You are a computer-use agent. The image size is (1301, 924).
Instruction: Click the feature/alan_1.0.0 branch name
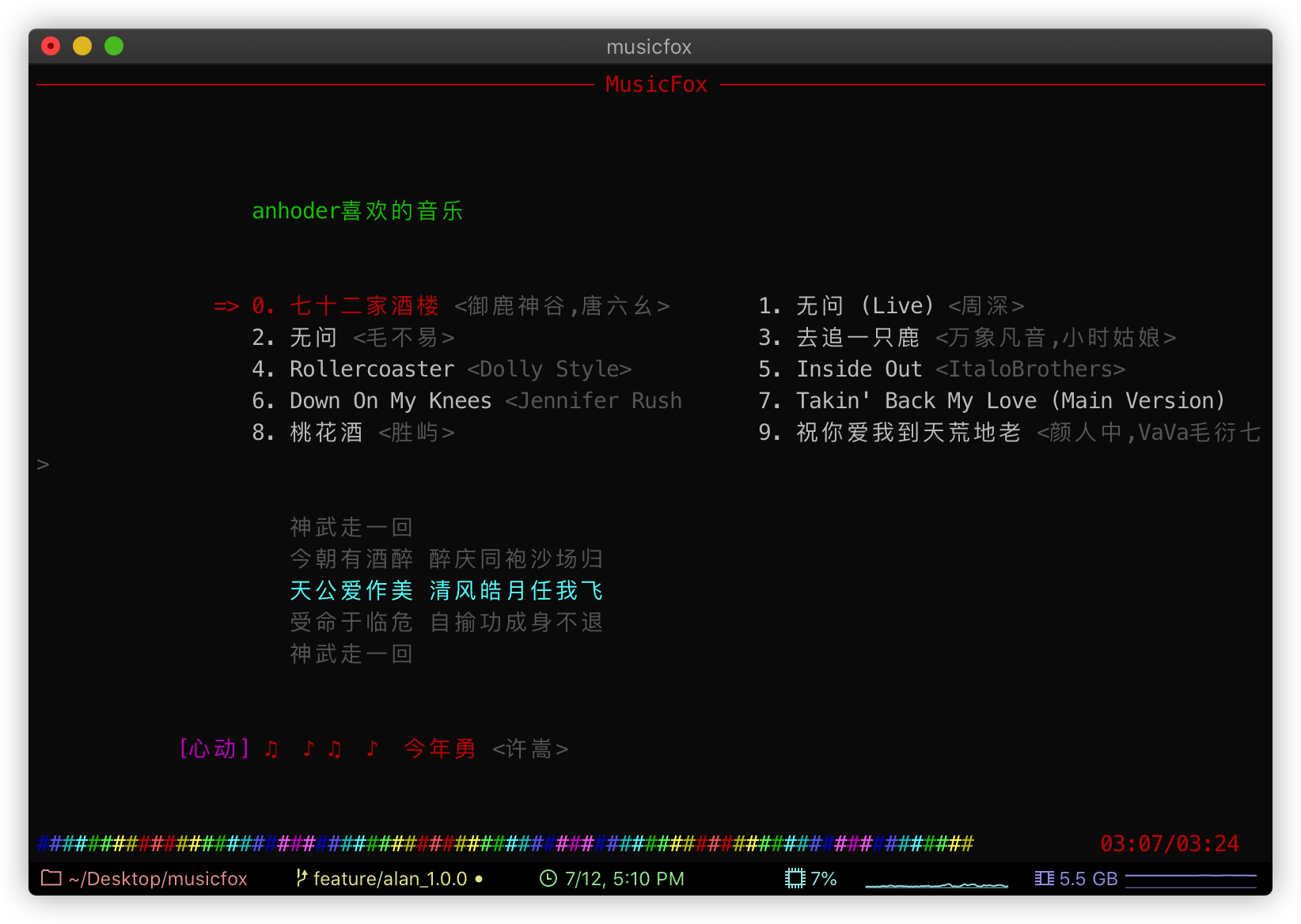[389, 878]
